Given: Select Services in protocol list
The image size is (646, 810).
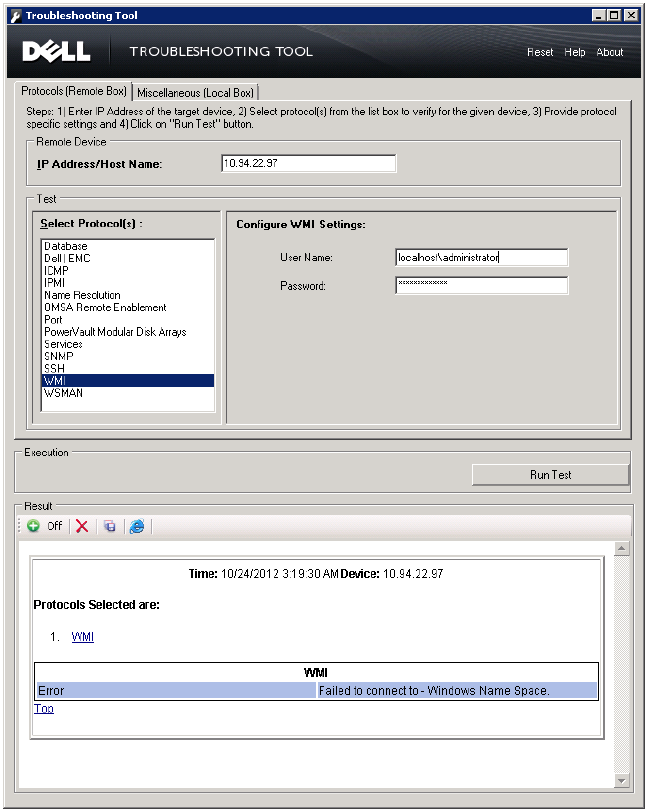Looking at the screenshot, I should [128, 344].
